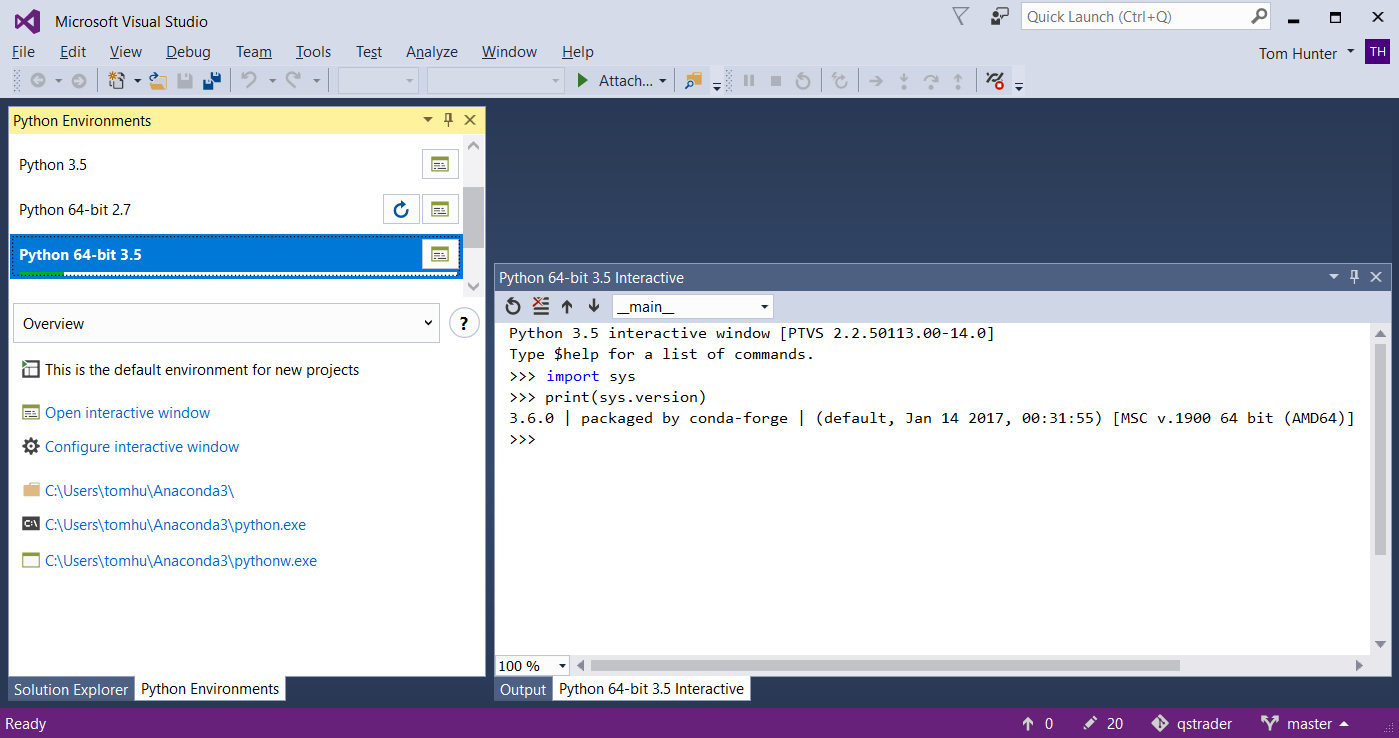This screenshot has width=1399, height=738.
Task: Open the Python Environments window options arrow
Action: [427, 120]
